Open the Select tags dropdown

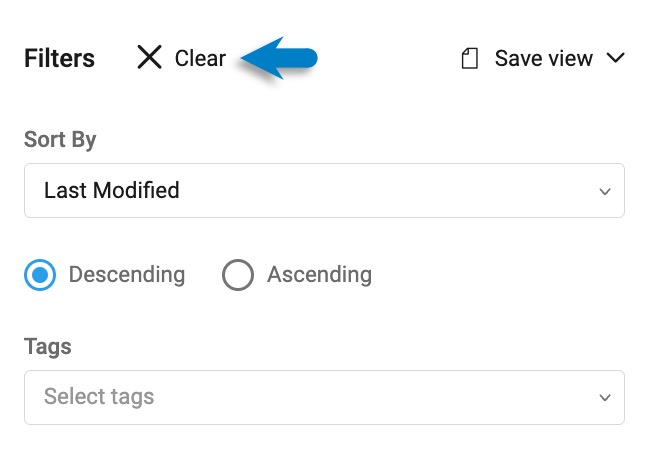click(324, 397)
